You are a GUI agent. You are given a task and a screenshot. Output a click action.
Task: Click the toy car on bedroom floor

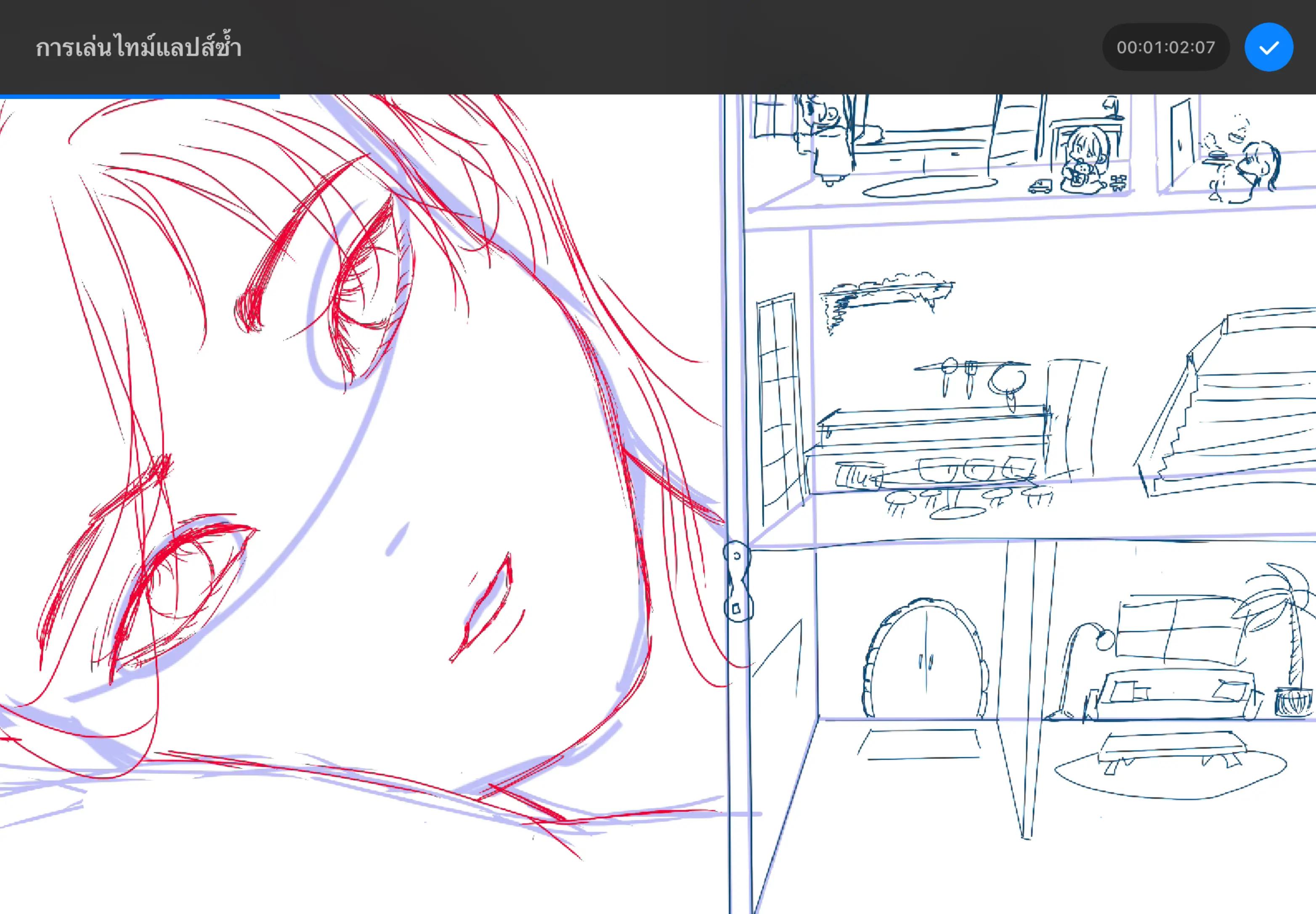[1040, 187]
